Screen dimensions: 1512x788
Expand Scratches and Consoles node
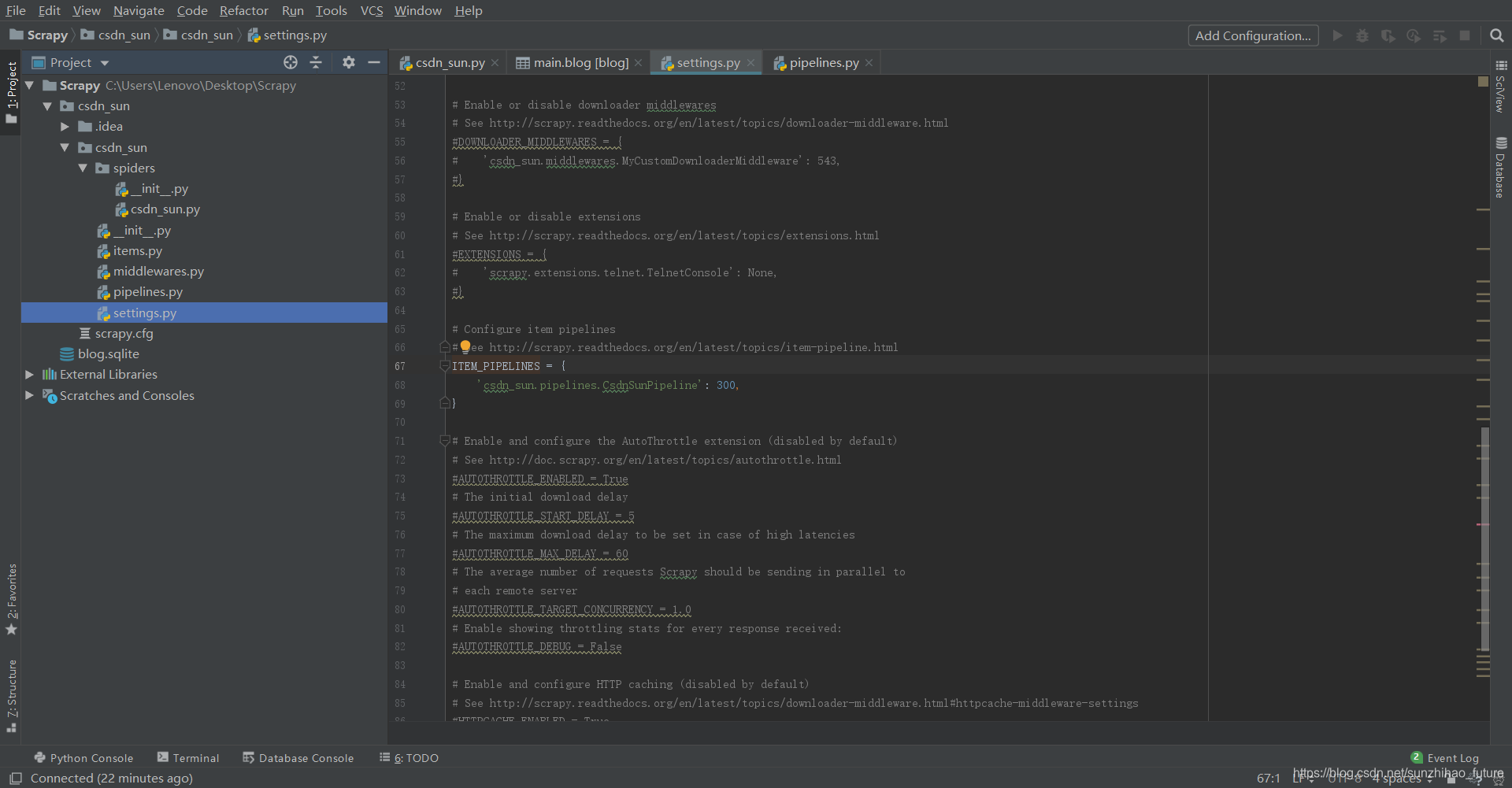[x=30, y=395]
